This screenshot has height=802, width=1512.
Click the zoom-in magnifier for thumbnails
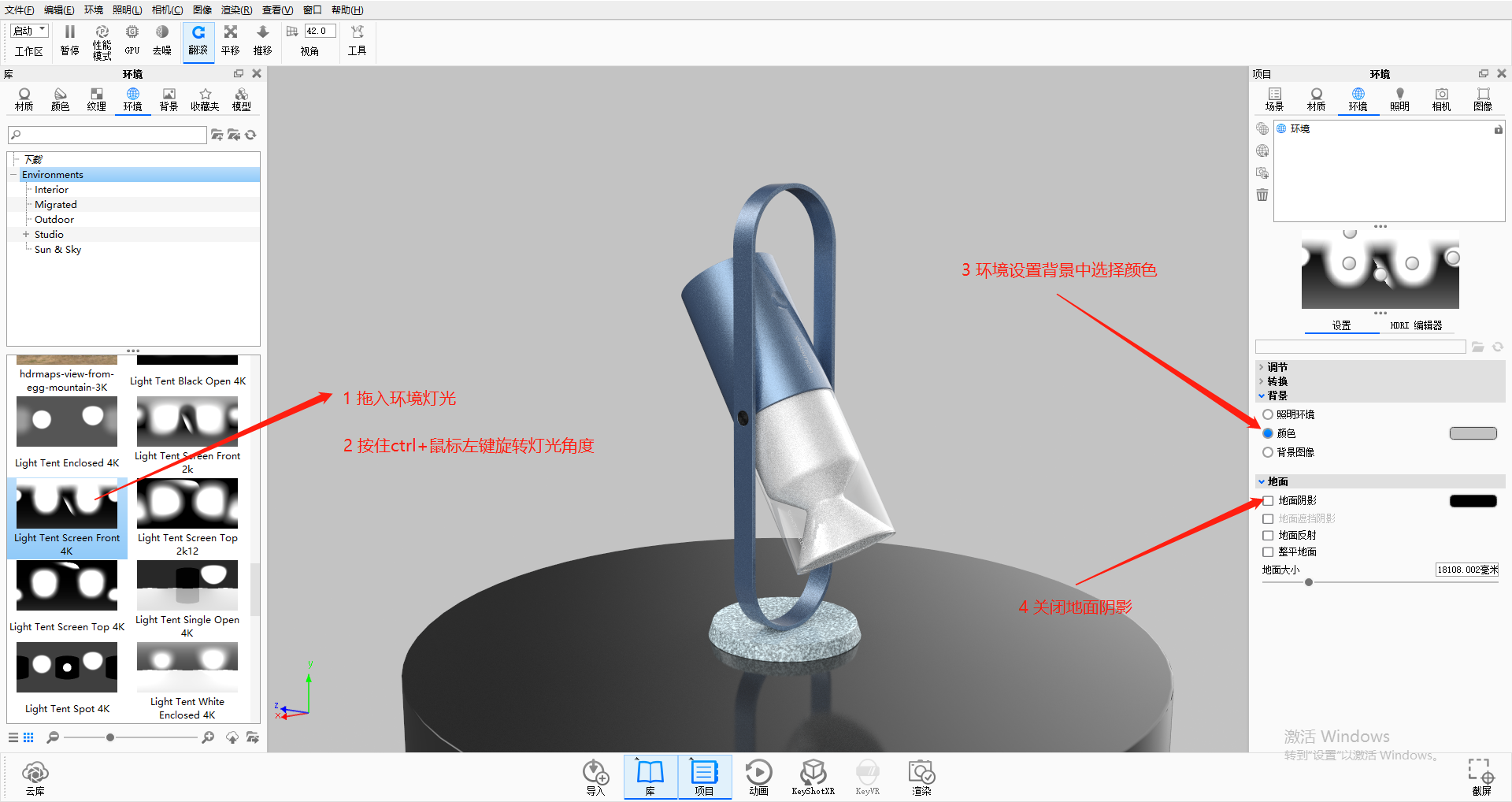click(x=208, y=737)
